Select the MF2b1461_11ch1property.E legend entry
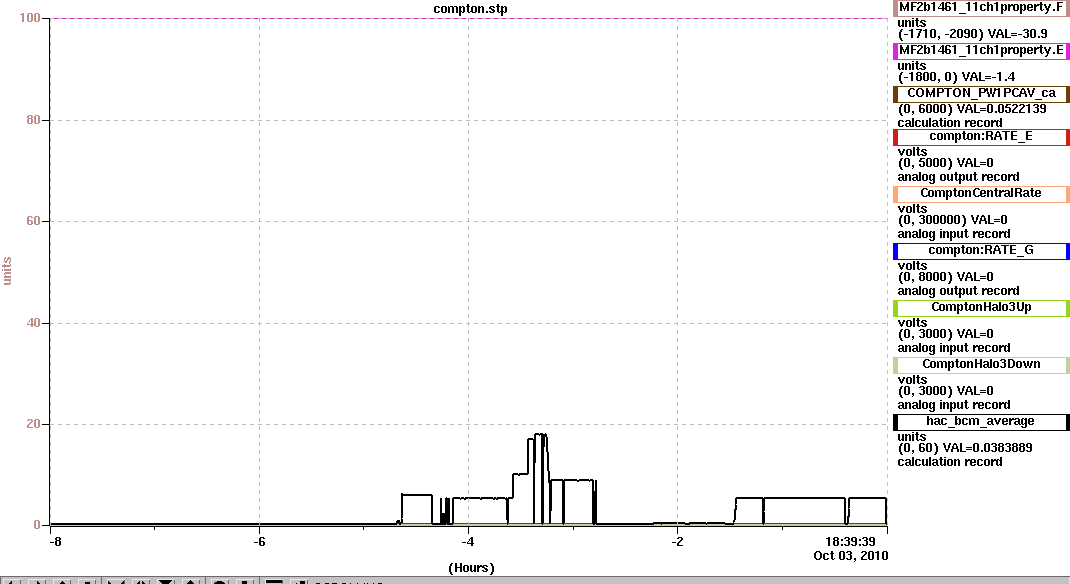 point(981,51)
